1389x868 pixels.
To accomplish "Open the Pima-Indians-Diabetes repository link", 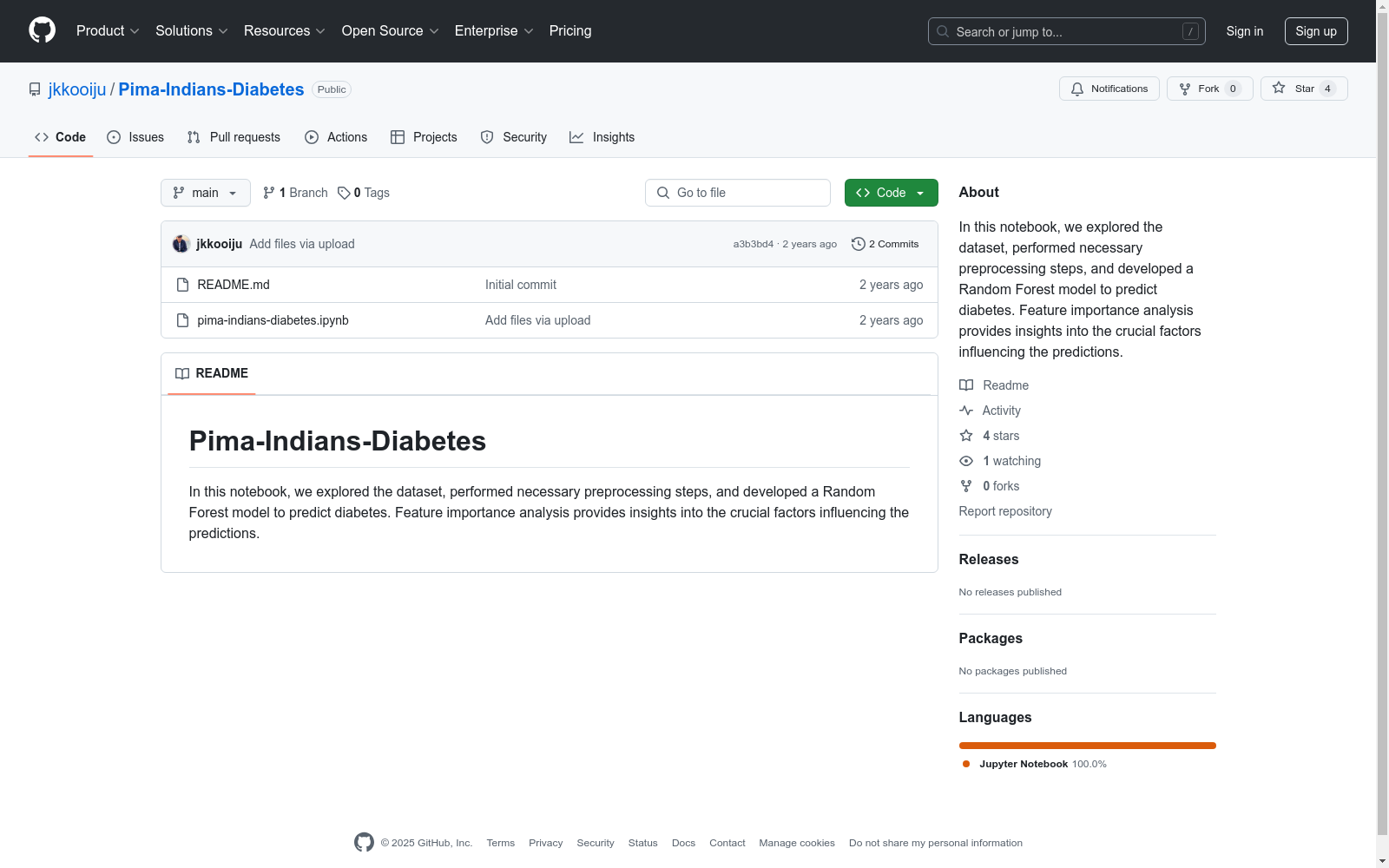I will tap(211, 89).
